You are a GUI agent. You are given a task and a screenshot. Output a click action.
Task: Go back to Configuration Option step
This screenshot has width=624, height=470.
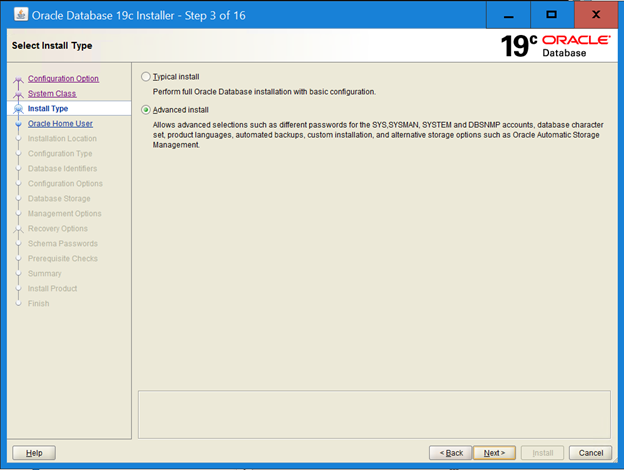63,78
